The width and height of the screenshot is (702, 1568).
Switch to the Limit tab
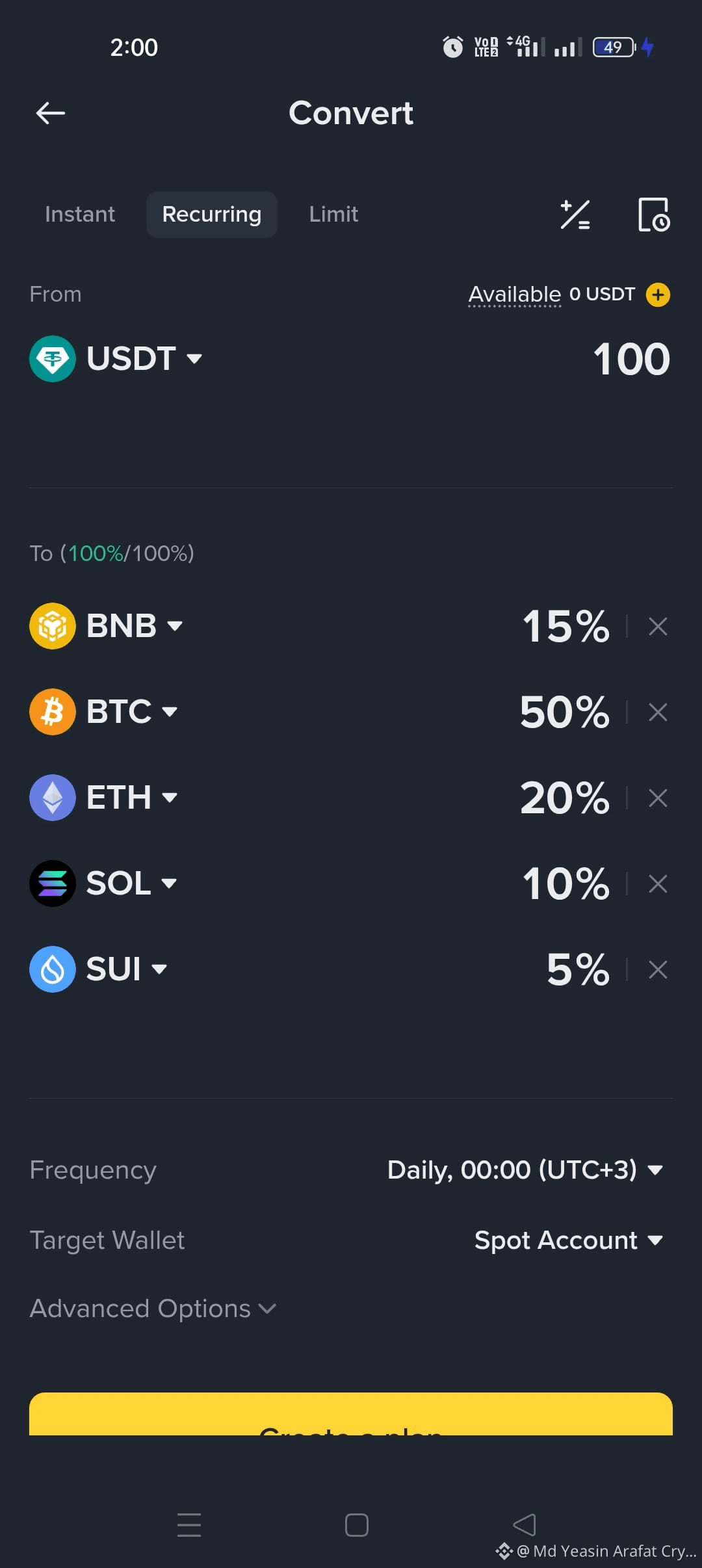pos(333,214)
